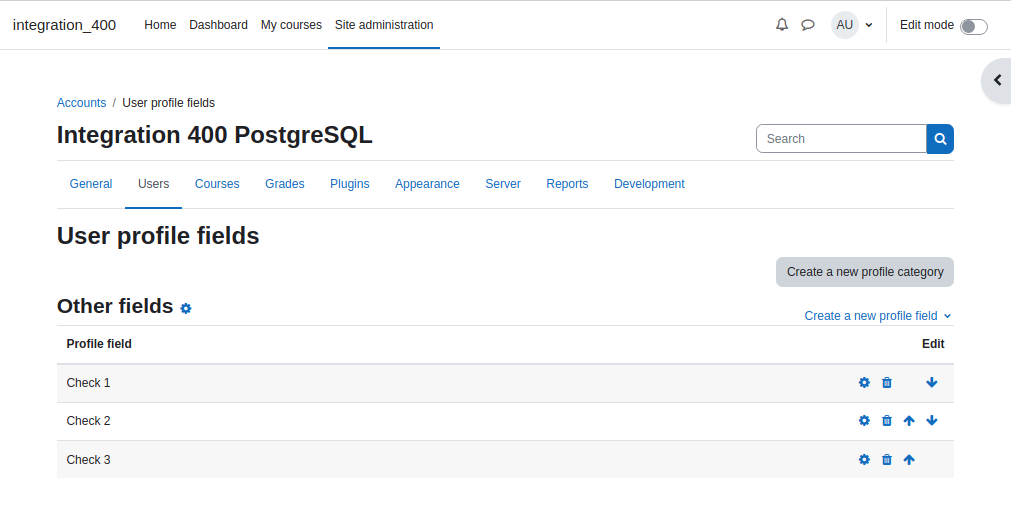Click User profile fields breadcrumb text
The height and width of the screenshot is (532, 1011).
coord(169,103)
